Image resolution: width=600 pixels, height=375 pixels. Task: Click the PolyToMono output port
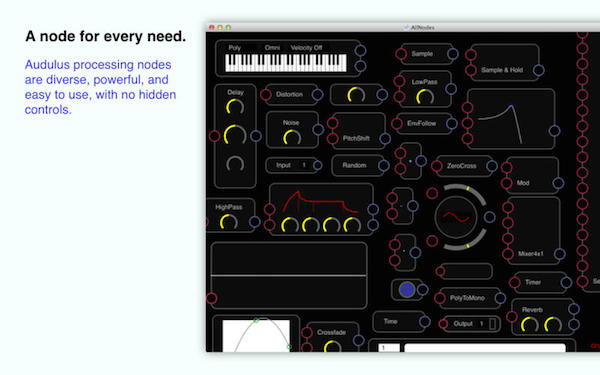[500, 298]
